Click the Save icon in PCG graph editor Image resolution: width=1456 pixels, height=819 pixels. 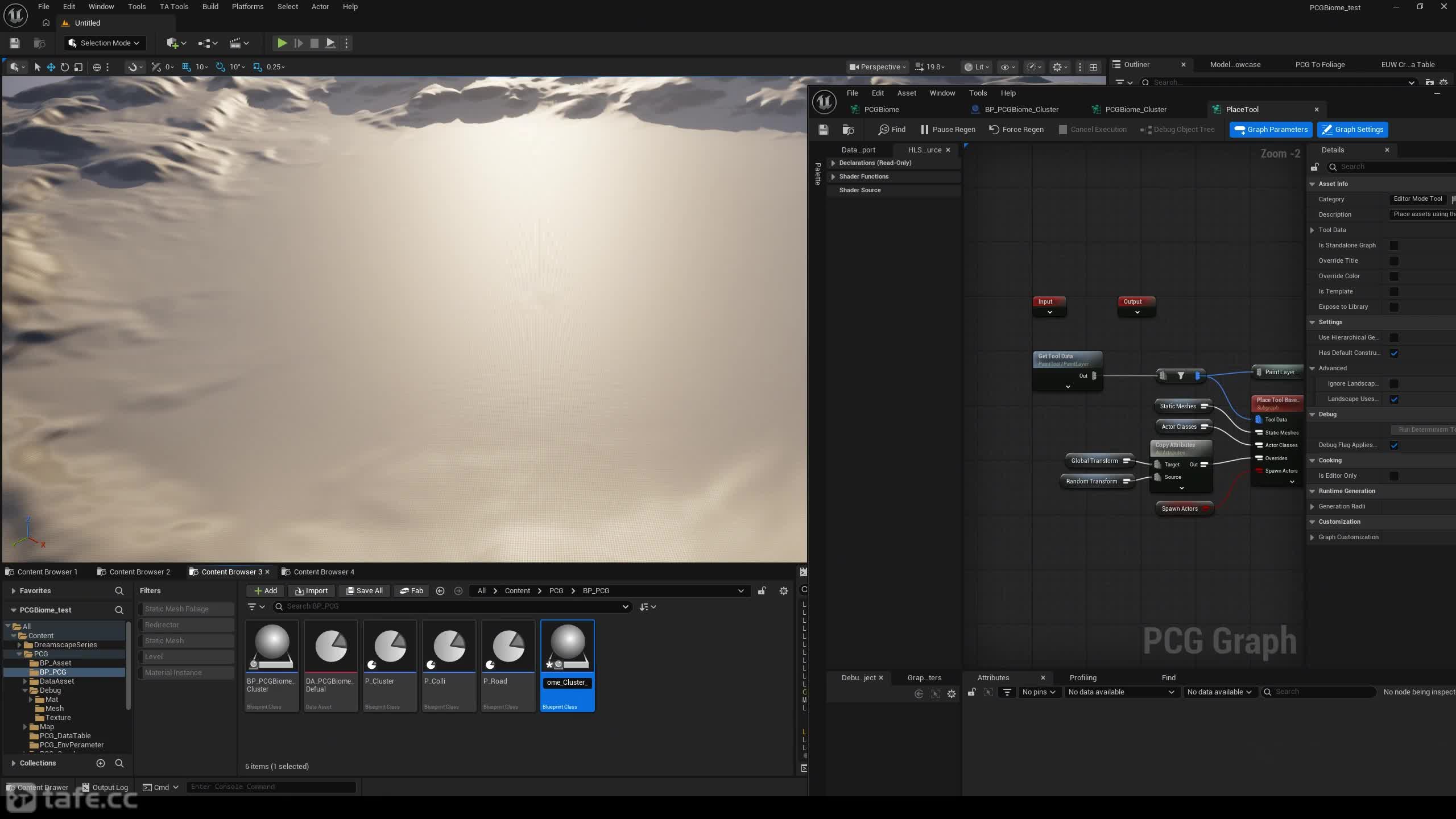tap(823, 130)
